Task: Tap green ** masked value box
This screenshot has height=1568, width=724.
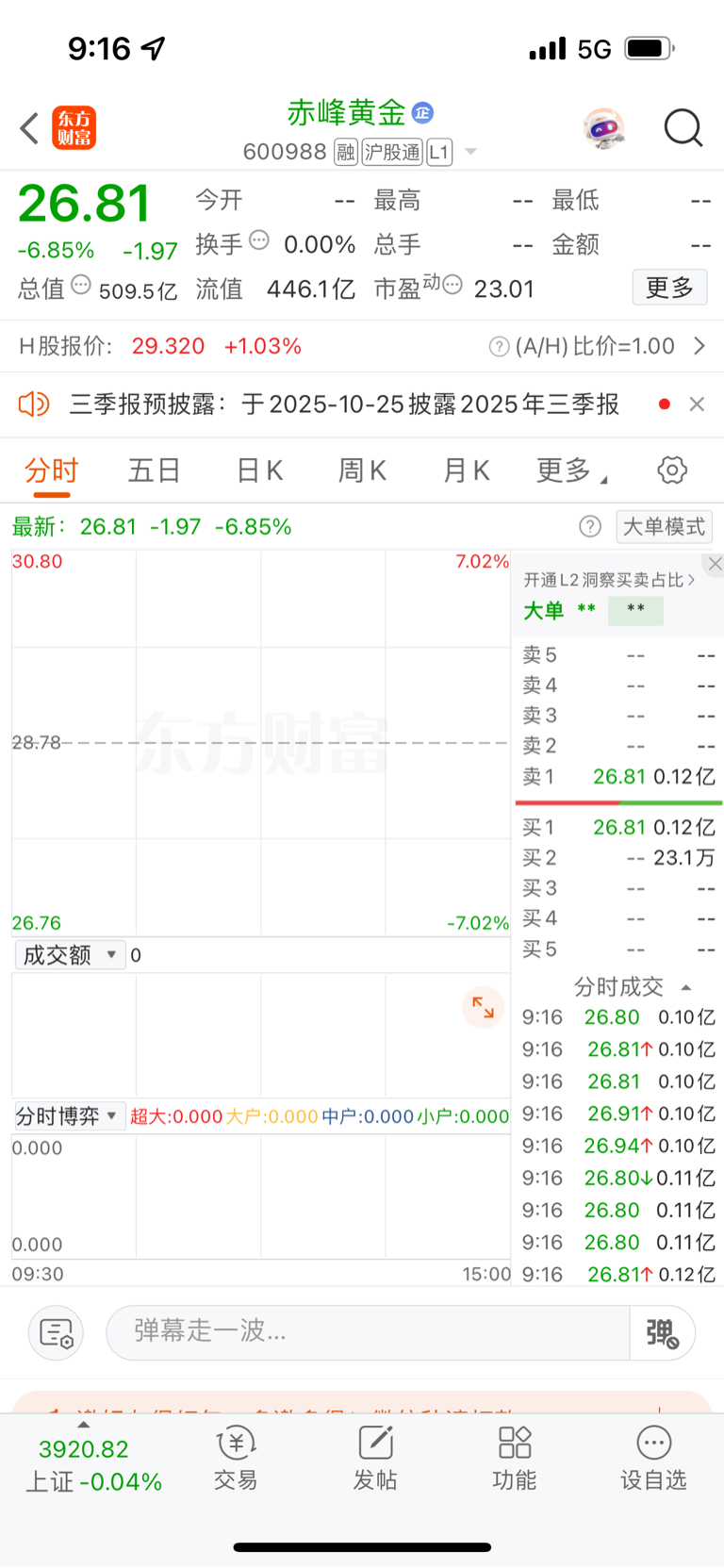Action: click(635, 611)
